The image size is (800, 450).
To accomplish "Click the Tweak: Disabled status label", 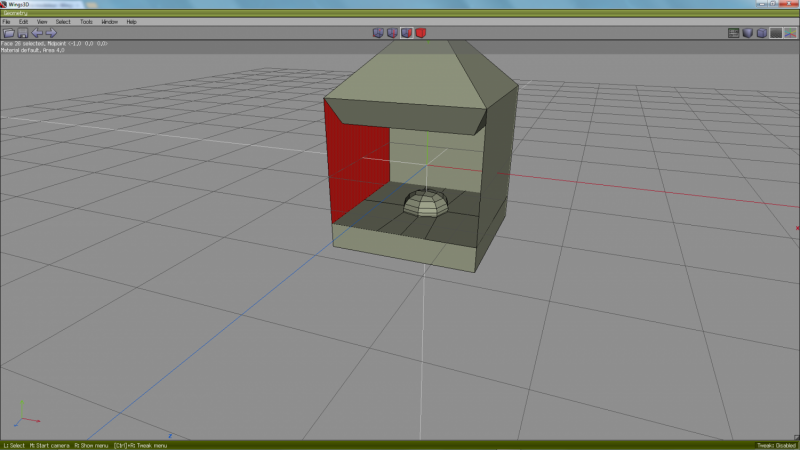I will pyautogui.click(x=775, y=445).
